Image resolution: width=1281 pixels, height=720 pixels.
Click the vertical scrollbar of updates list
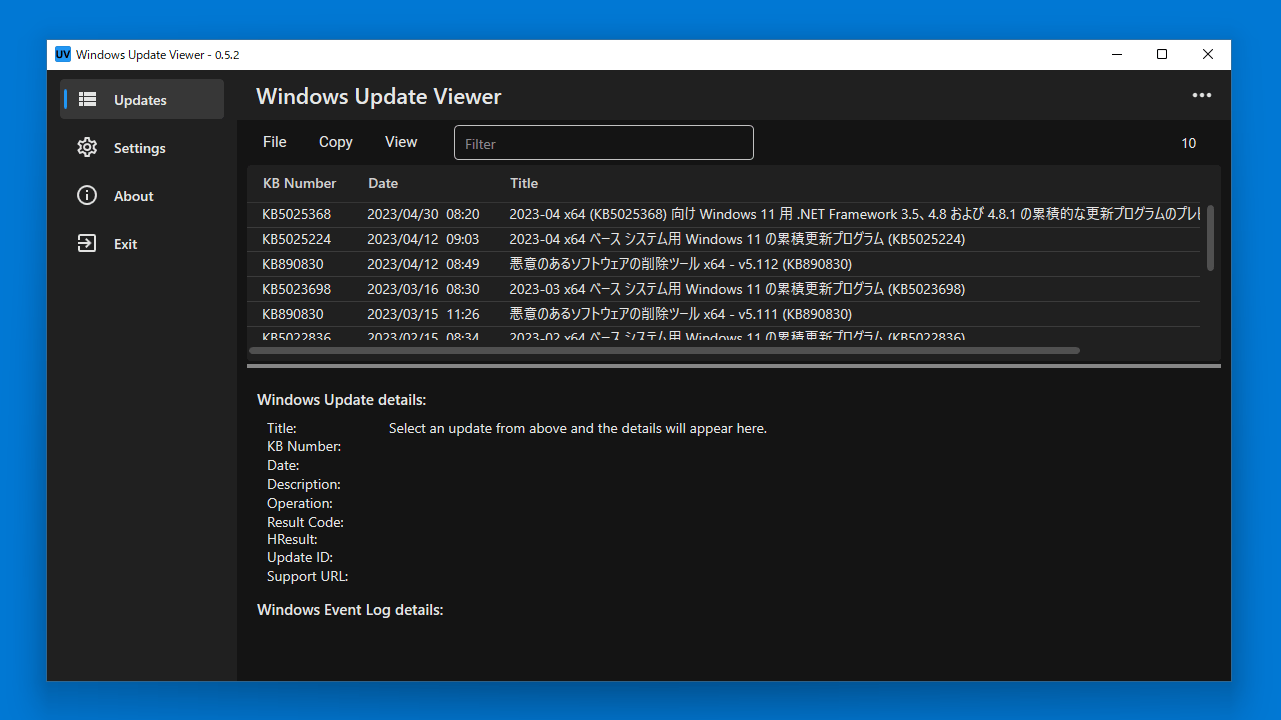(1210, 238)
